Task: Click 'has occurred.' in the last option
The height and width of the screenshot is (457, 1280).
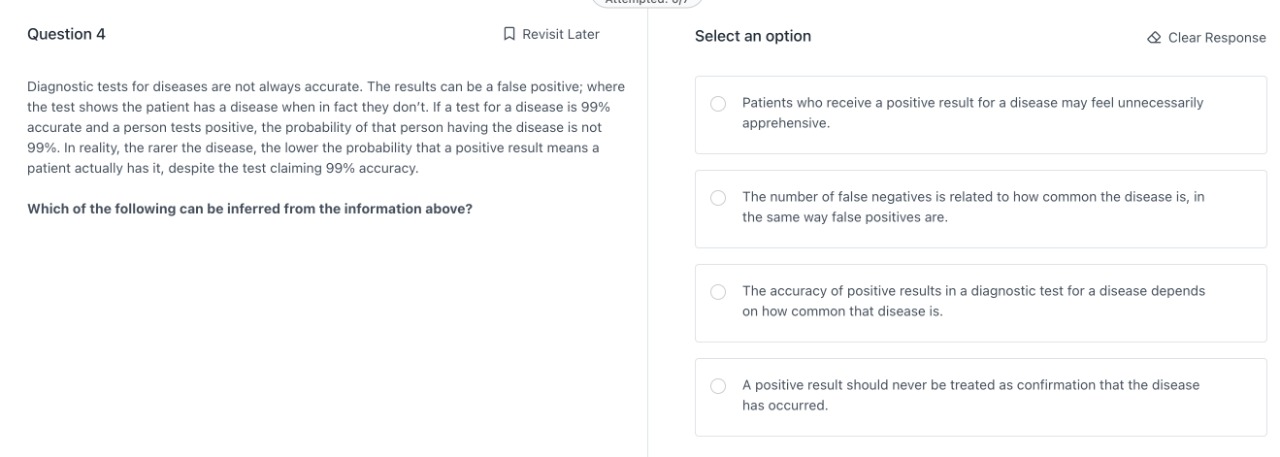Action: point(784,406)
